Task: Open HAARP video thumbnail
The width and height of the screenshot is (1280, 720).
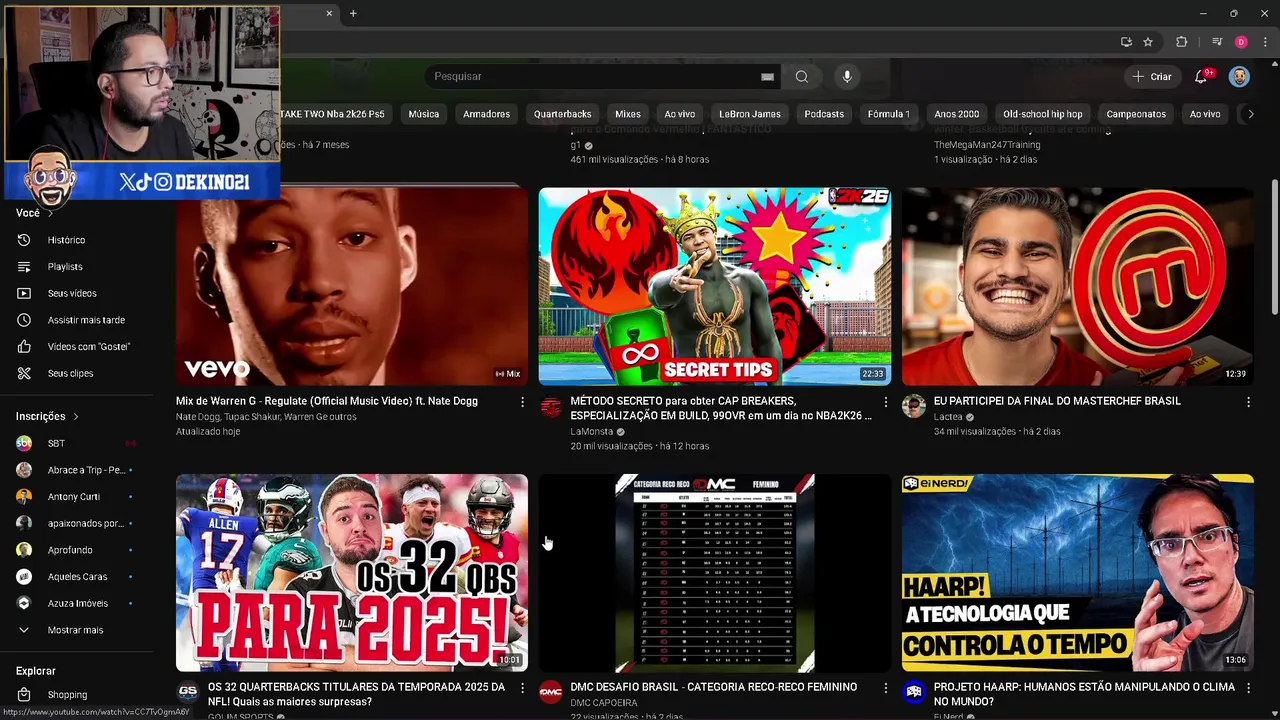Action: click(x=1077, y=573)
